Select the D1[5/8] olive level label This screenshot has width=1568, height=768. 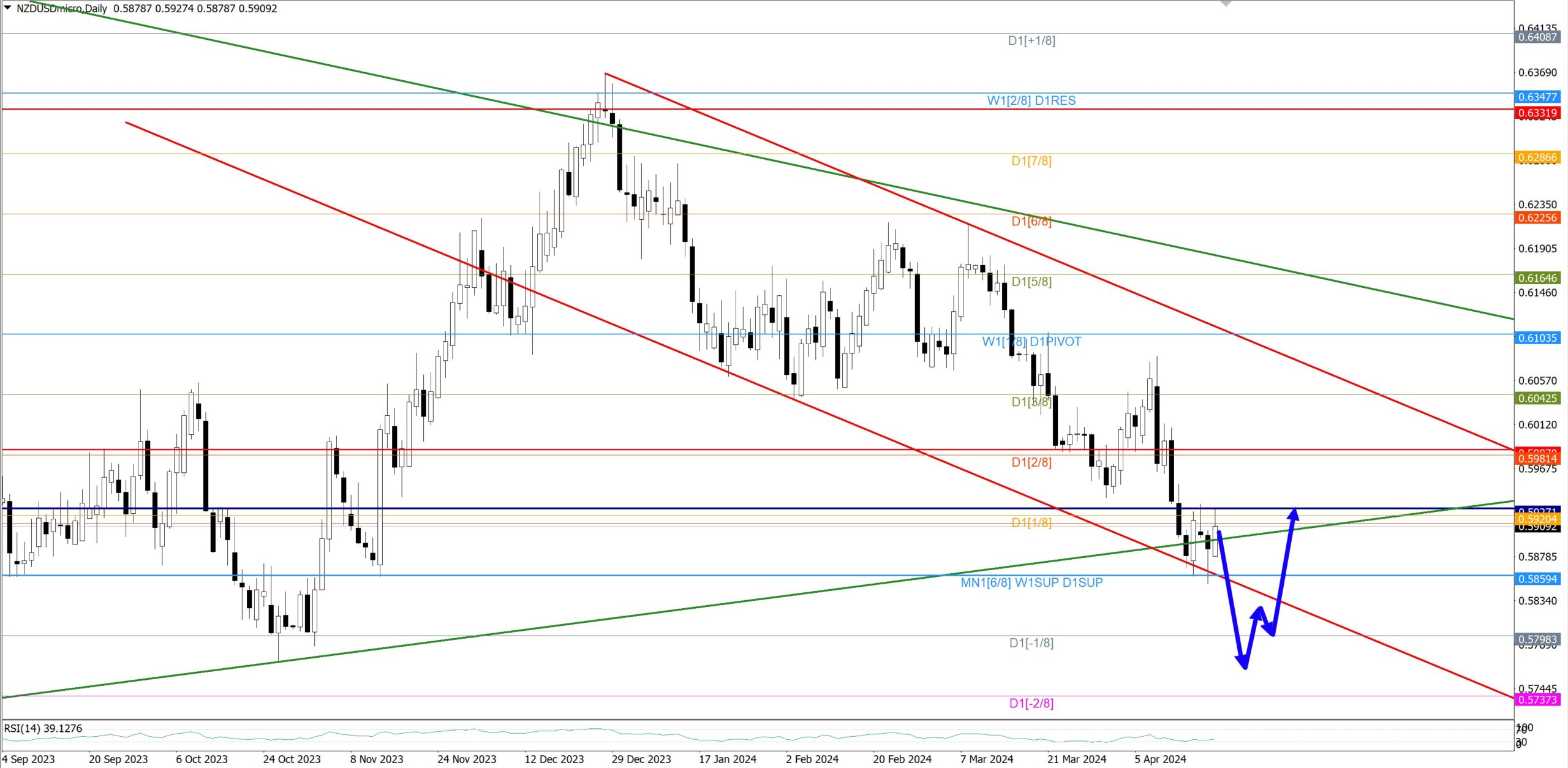(1031, 282)
